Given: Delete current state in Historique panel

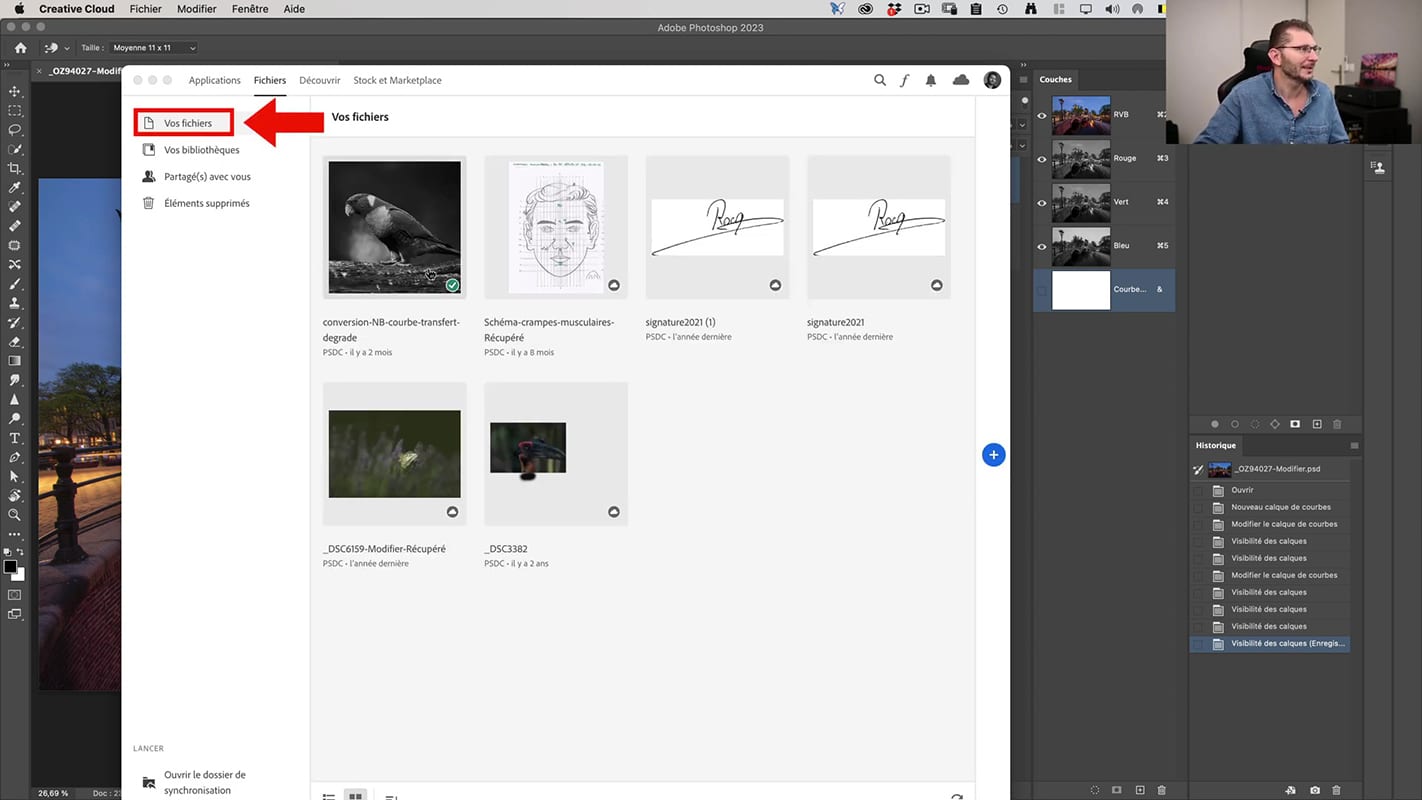Looking at the screenshot, I should click(1337, 790).
